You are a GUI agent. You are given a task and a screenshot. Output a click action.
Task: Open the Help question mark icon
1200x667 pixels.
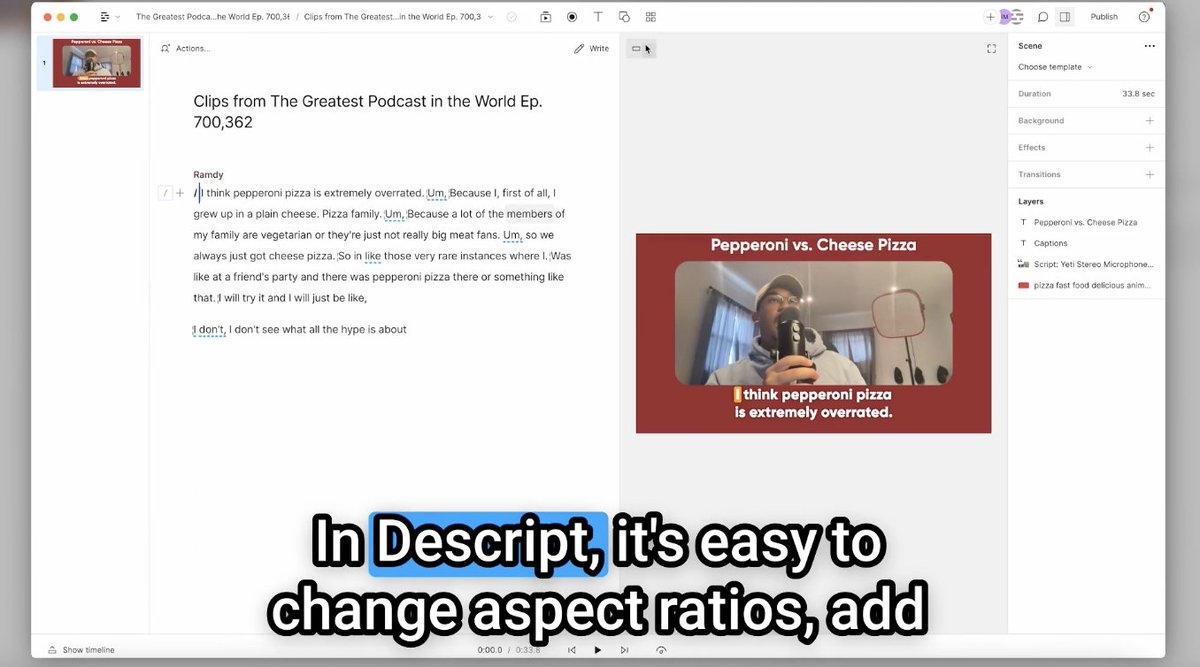coord(1144,17)
